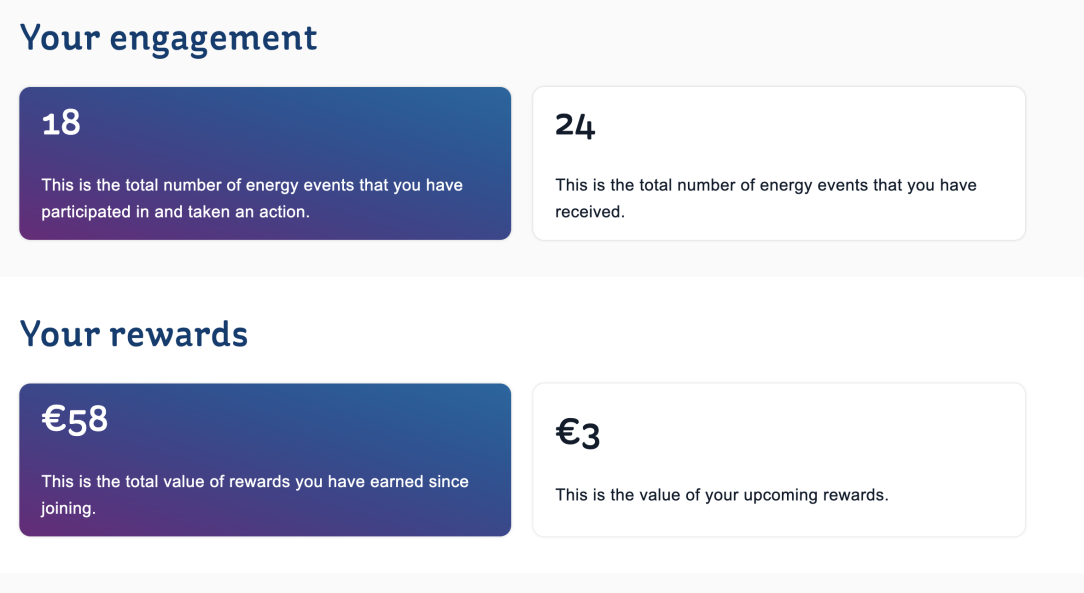Click the 'participated in and taken an action' text
The width and height of the screenshot is (1084, 593).
tap(175, 211)
